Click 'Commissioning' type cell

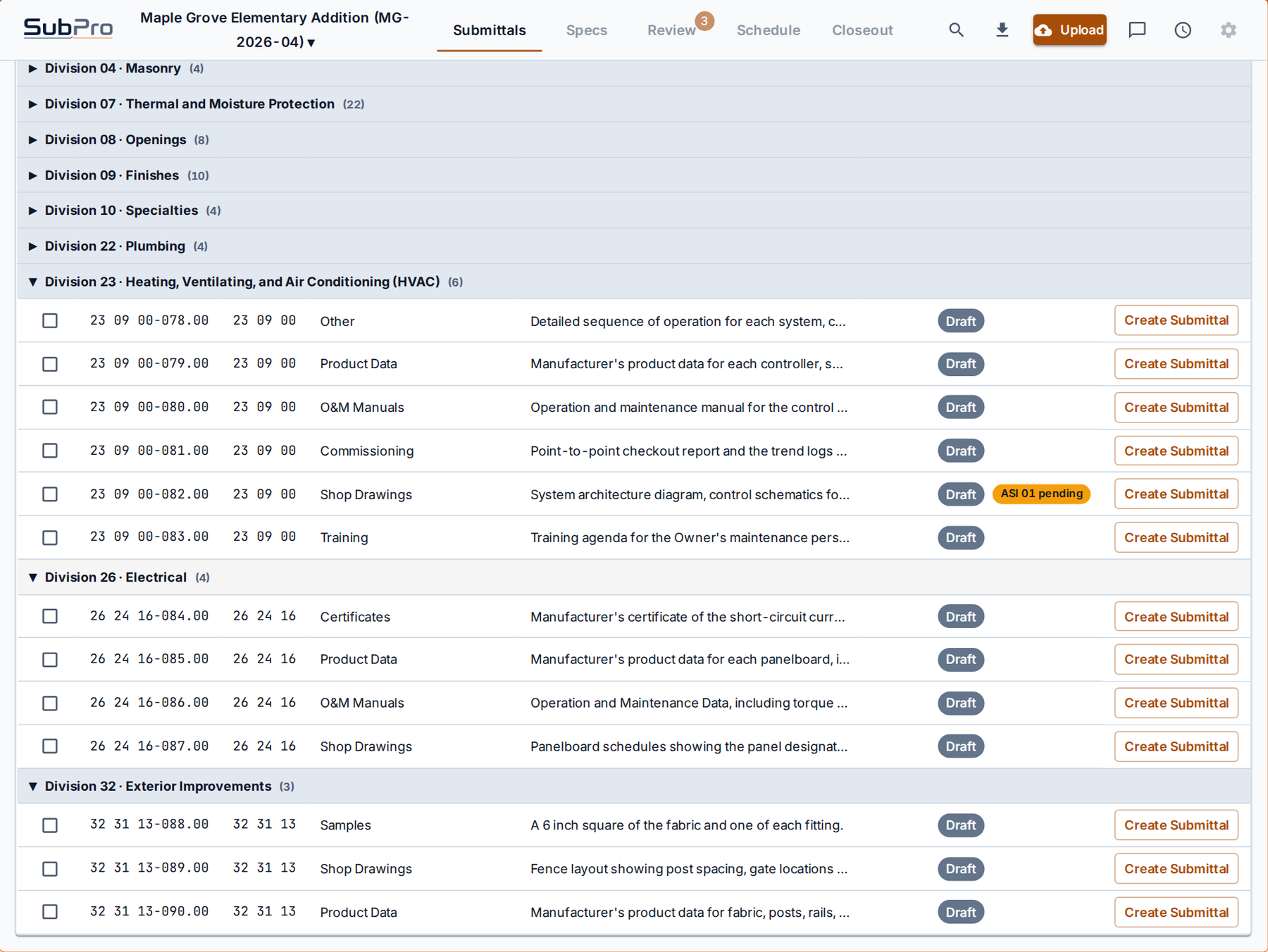tap(367, 451)
